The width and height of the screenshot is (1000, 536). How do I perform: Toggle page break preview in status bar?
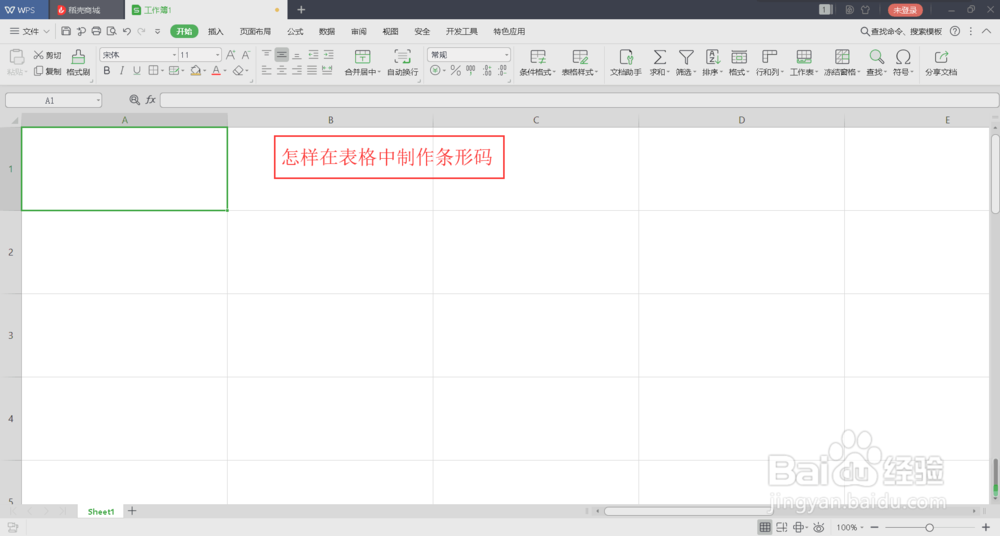pyautogui.click(x=781, y=527)
